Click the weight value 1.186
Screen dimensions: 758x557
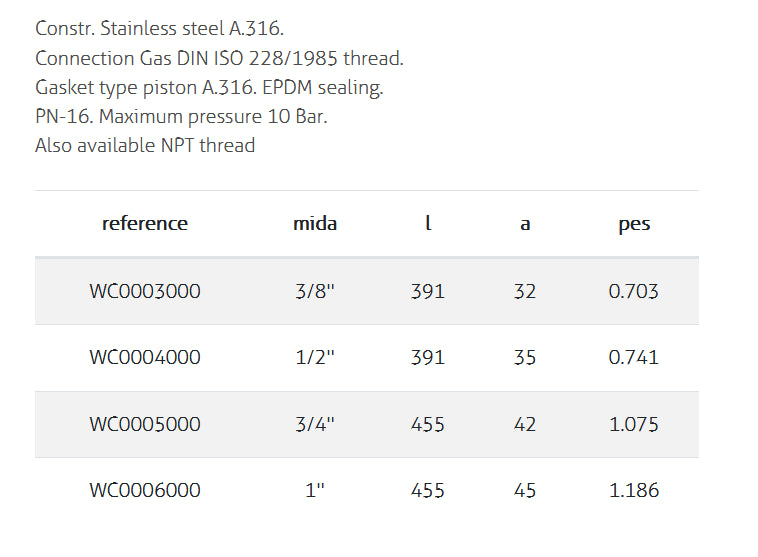coord(634,490)
